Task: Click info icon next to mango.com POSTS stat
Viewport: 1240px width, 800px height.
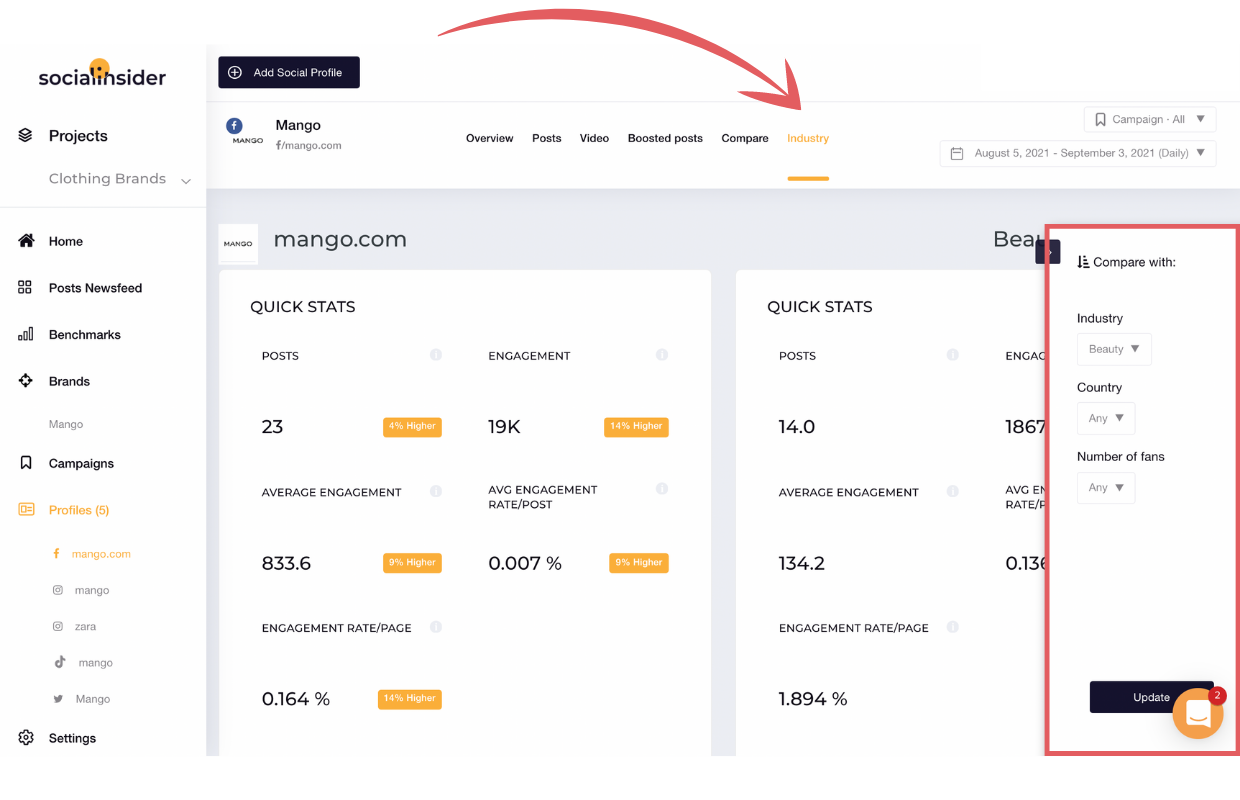Action: (x=436, y=355)
